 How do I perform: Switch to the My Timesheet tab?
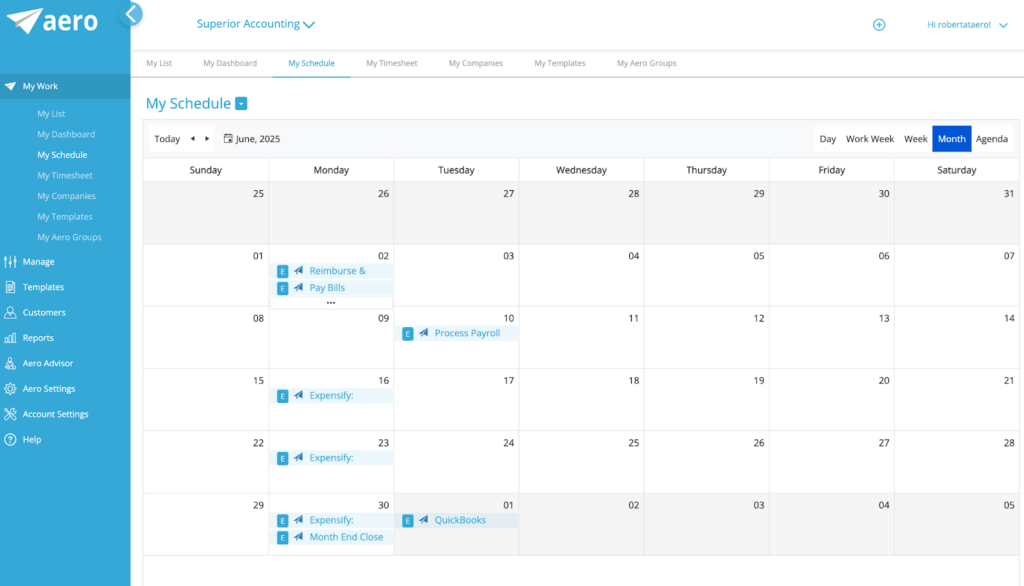coord(392,62)
